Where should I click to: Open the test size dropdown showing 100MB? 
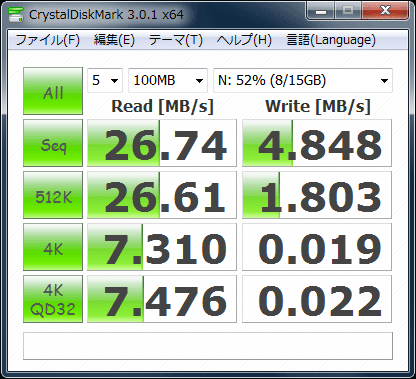coord(168,80)
